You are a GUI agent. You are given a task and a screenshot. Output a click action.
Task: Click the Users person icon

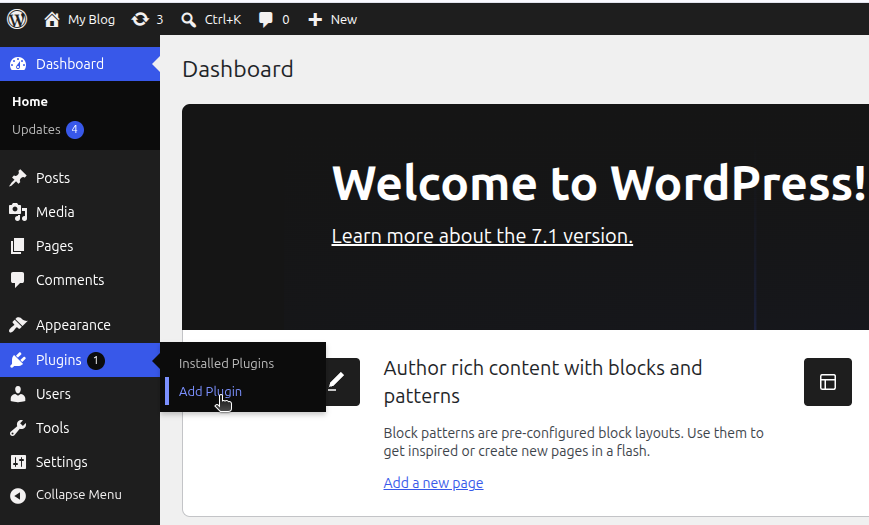tap(18, 394)
